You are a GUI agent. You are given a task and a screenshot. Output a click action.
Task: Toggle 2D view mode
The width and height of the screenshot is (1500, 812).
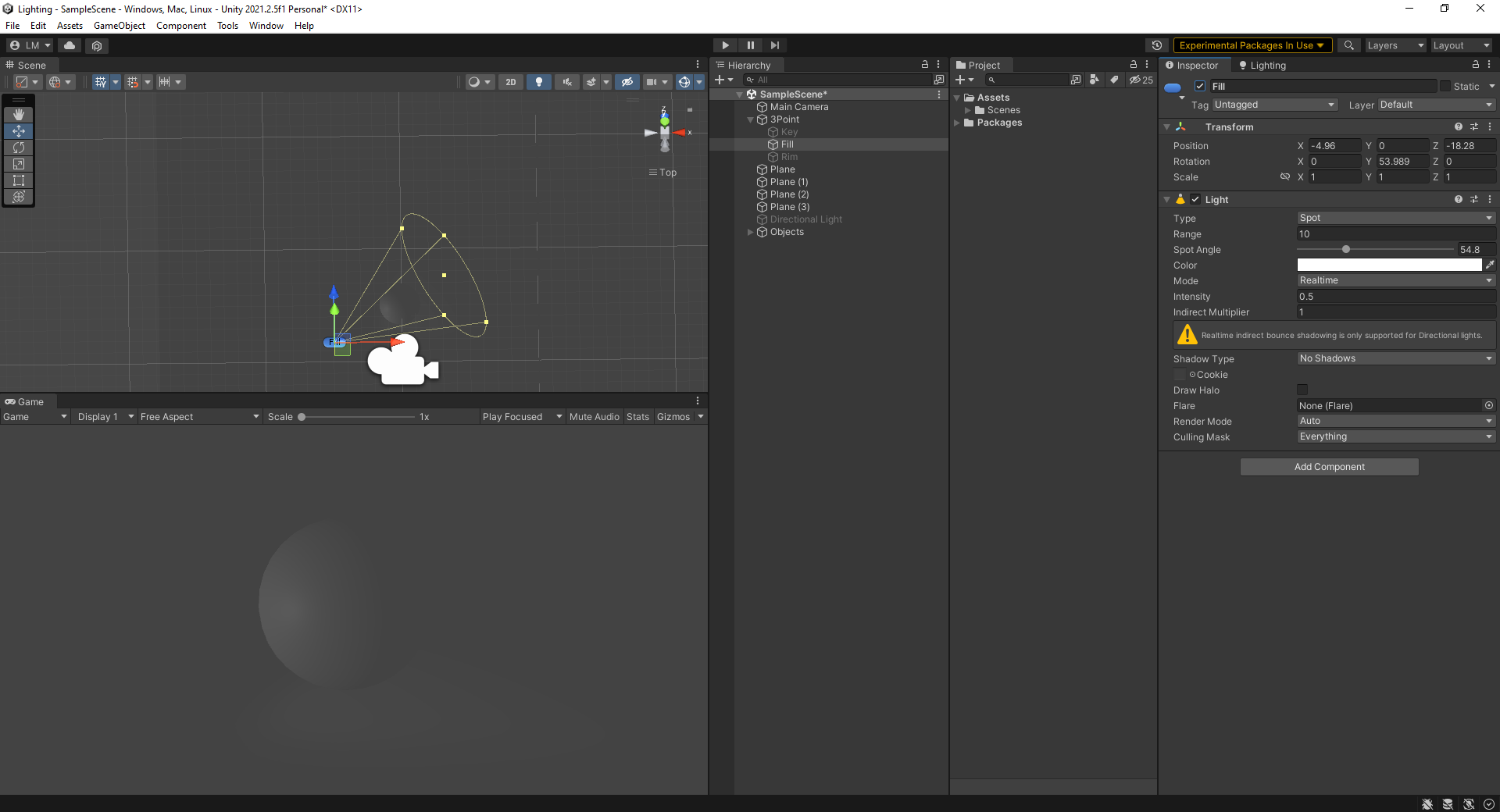tap(510, 82)
